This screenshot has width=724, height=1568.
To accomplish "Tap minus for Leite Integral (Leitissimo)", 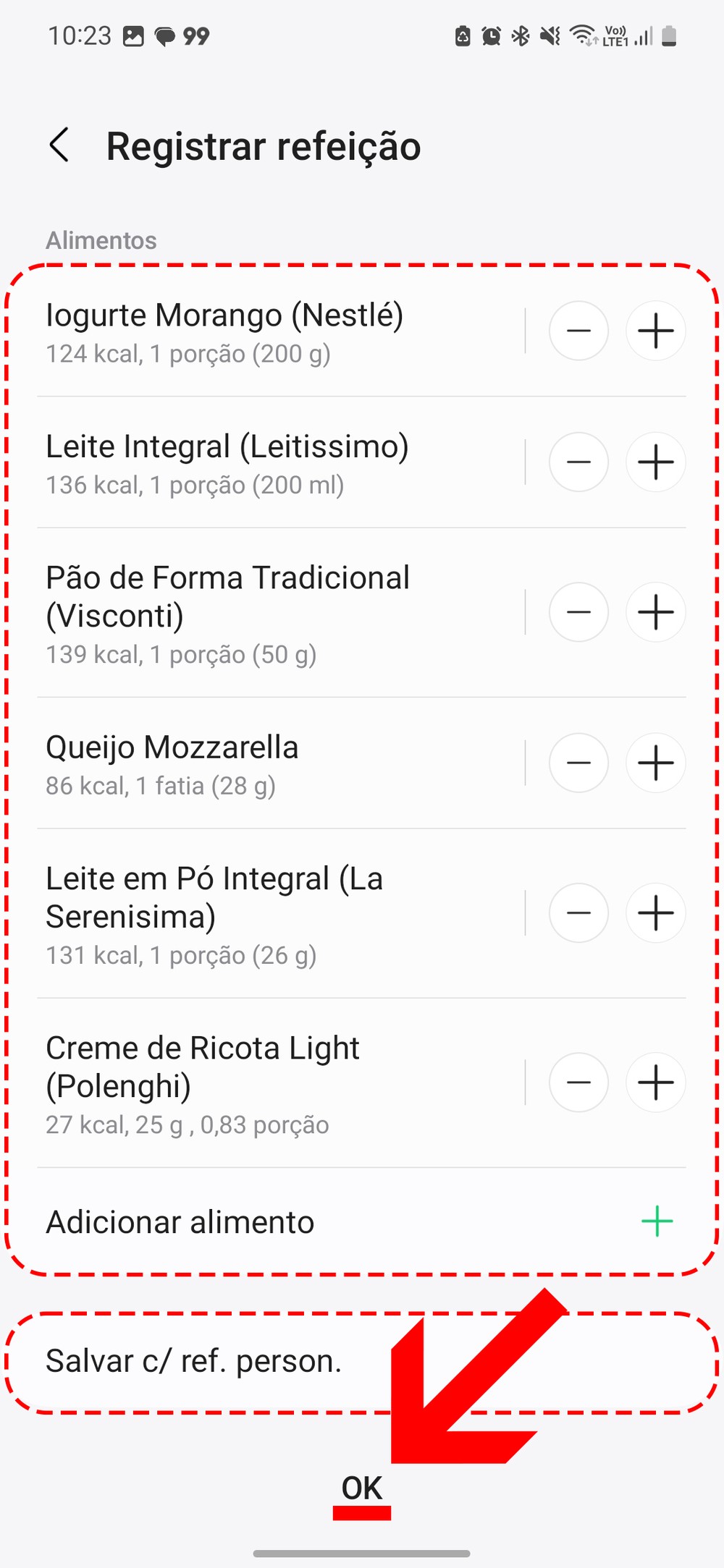I will pos(578,462).
